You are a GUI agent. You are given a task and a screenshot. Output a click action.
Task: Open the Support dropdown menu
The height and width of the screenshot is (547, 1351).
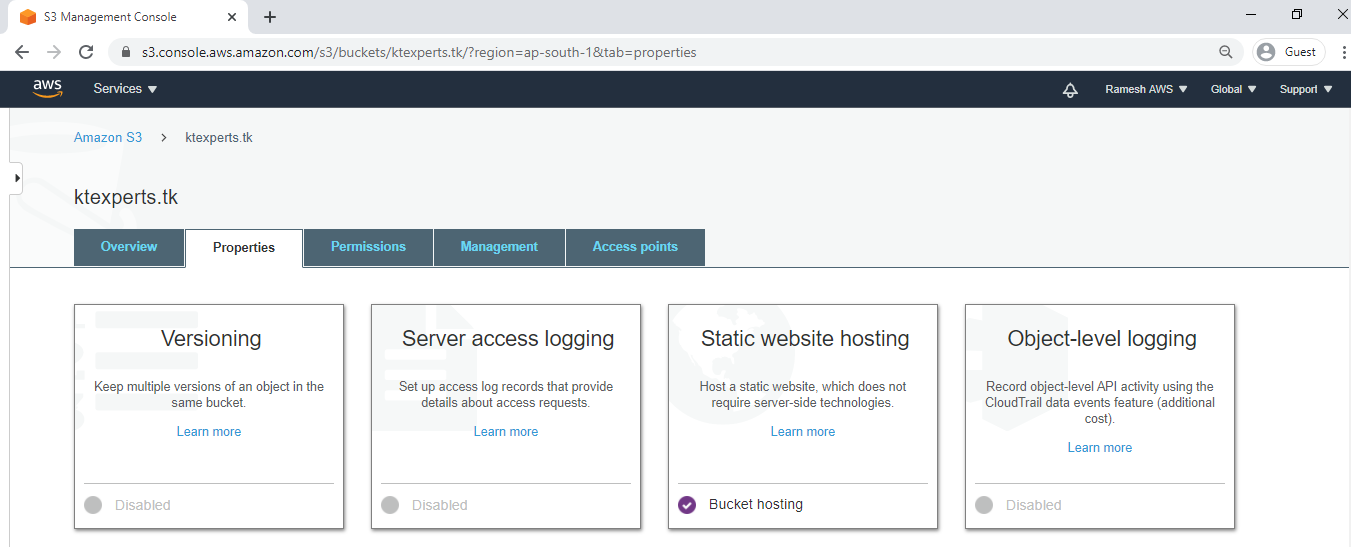(x=1306, y=89)
